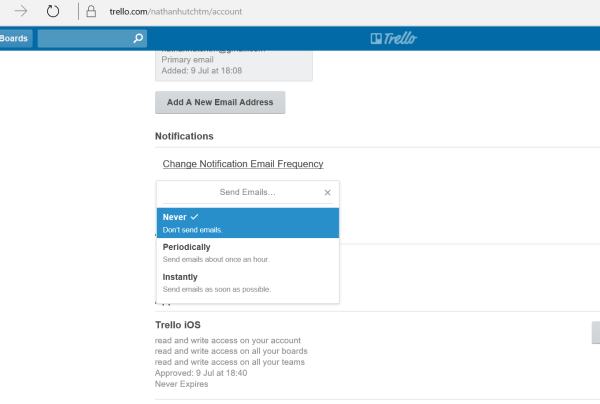Click the Primary email info card
Viewport: 600px width, 404px height.
[x=233, y=64]
